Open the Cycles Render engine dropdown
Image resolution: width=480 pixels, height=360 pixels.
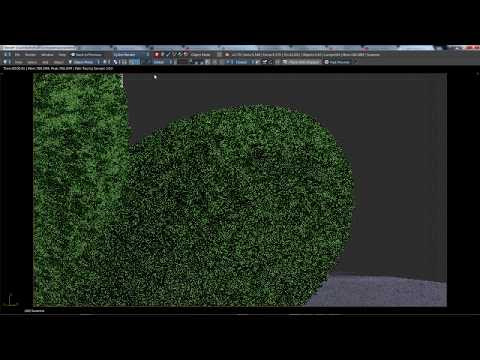(131, 55)
